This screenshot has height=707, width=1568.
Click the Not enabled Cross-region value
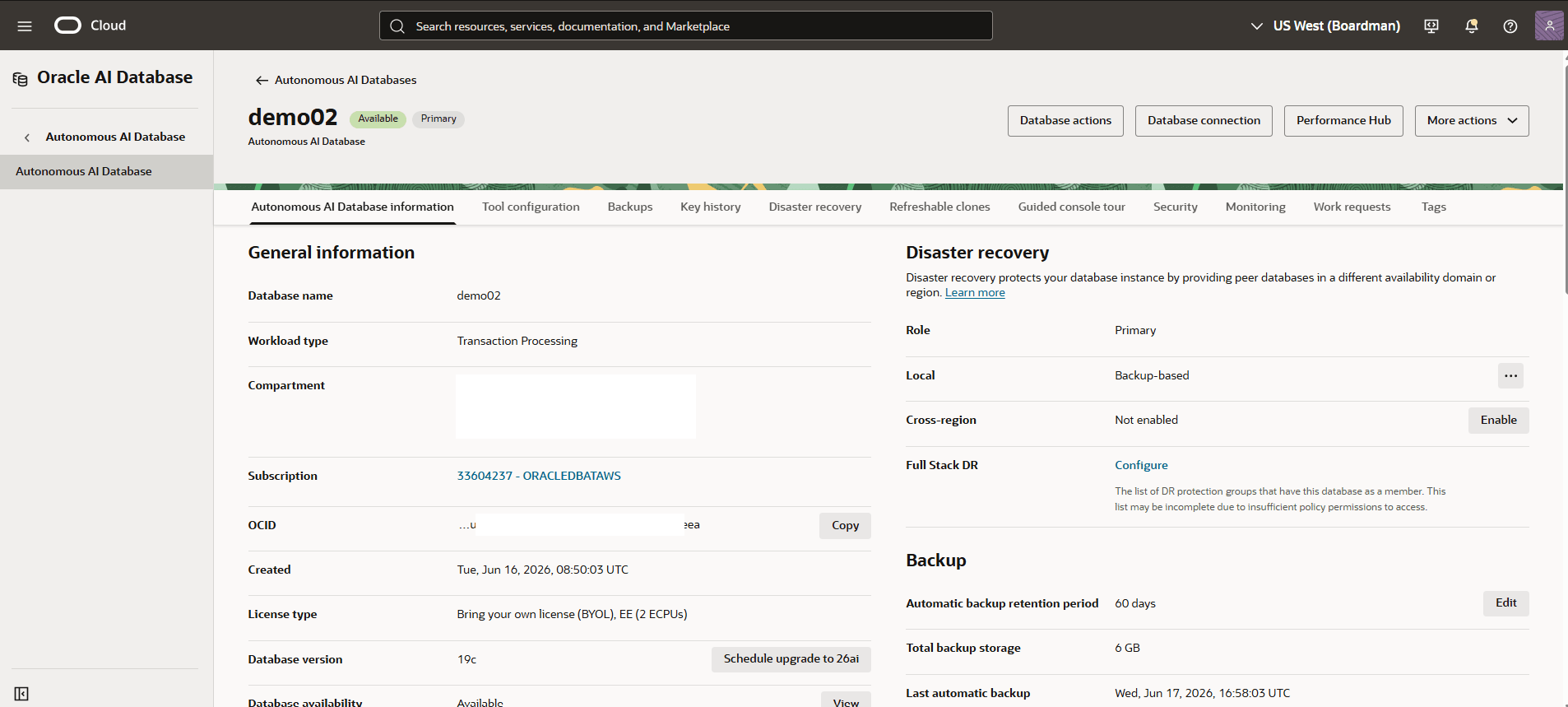(1146, 420)
